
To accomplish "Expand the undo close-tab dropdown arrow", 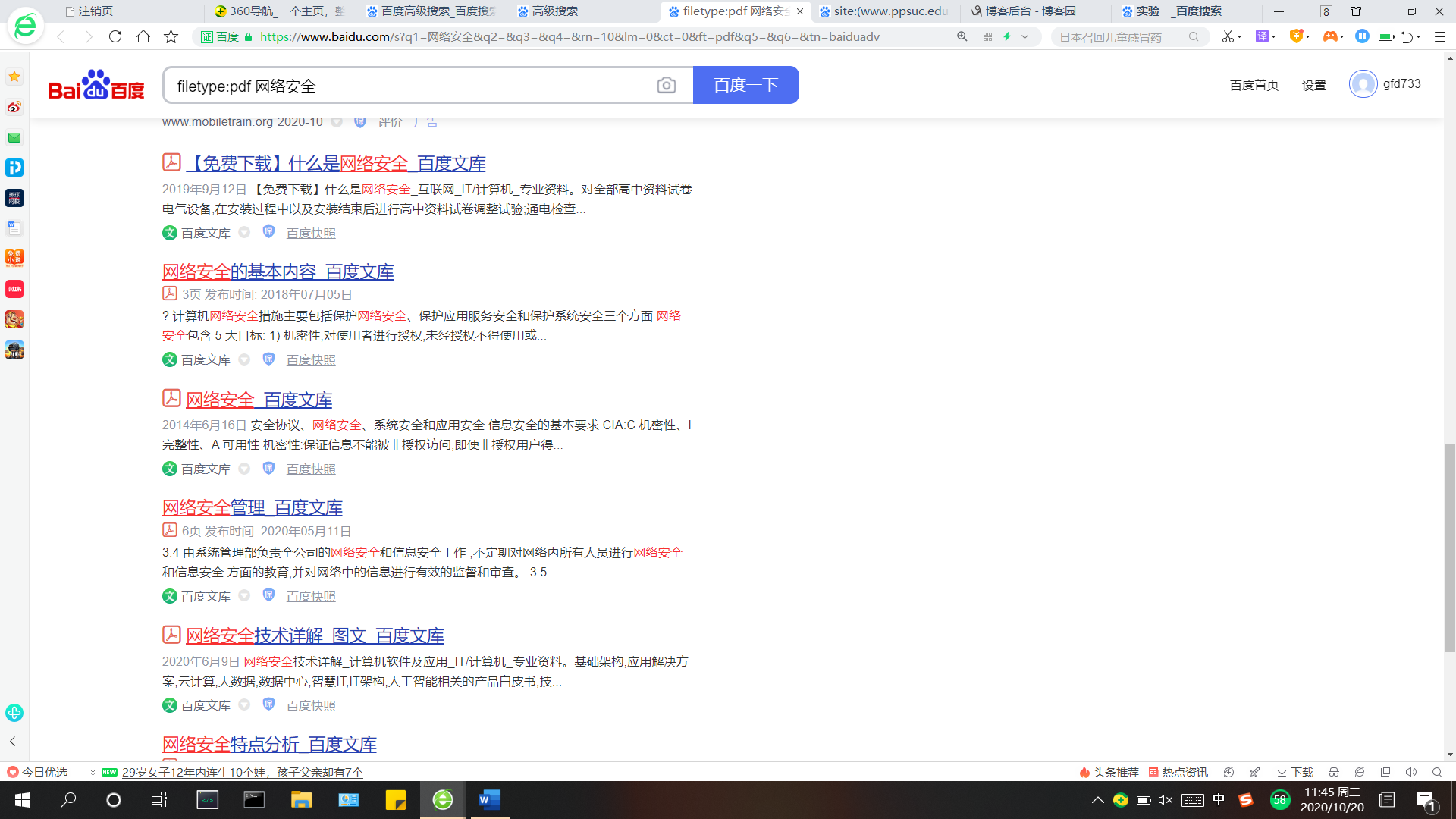I will click(x=1419, y=36).
